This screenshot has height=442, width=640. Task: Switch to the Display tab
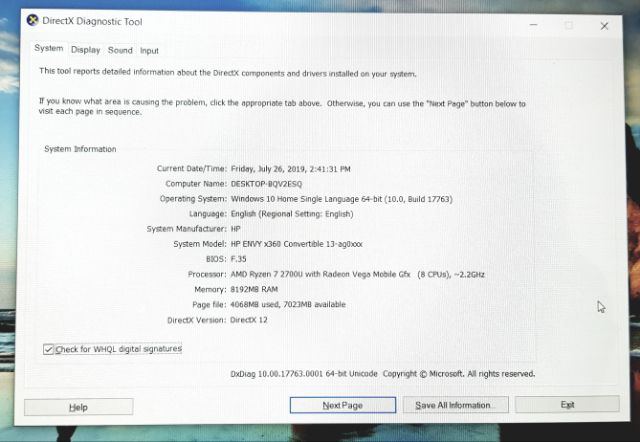click(x=85, y=50)
